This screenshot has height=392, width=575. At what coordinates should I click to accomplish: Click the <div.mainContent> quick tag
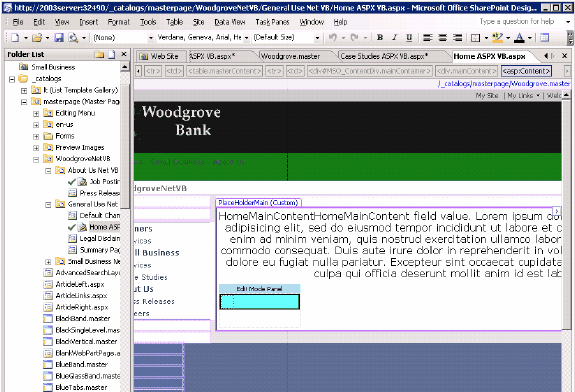coord(467,71)
